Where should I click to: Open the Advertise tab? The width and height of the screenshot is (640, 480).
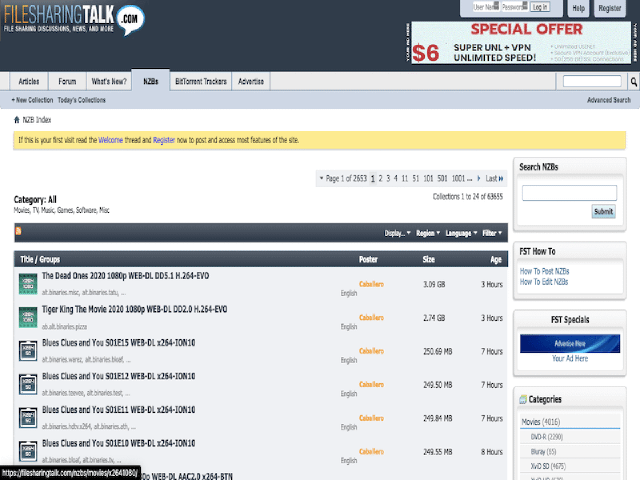[251, 81]
